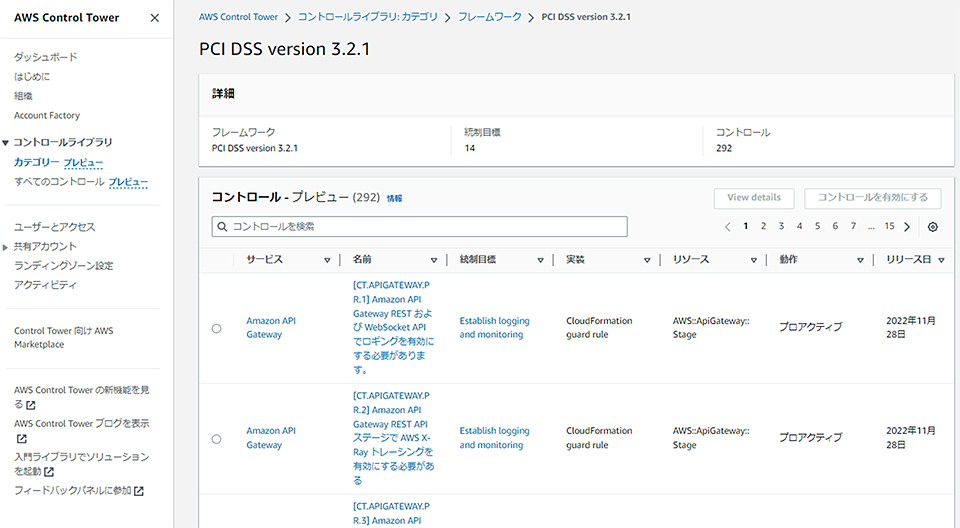The height and width of the screenshot is (528, 960).
Task: Select radio for CT.APIGATEWAY.PR.1 control
Action: (216, 328)
